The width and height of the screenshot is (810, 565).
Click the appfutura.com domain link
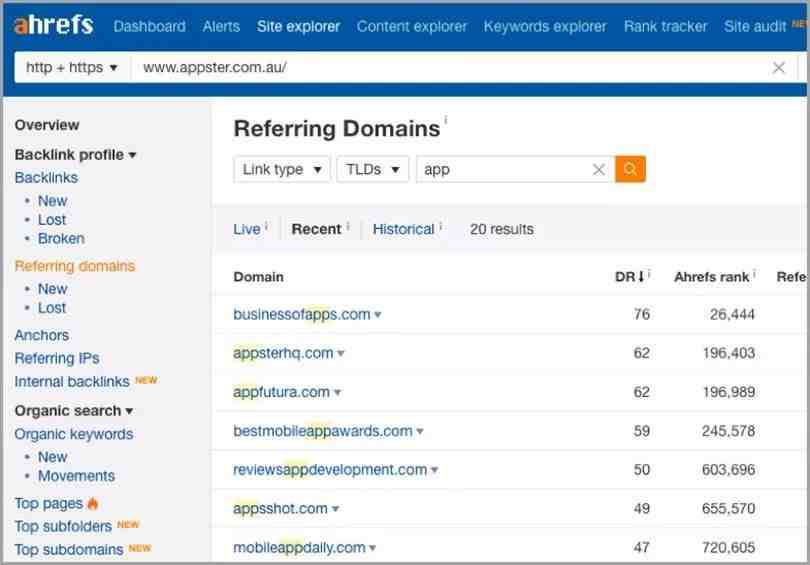(x=282, y=393)
